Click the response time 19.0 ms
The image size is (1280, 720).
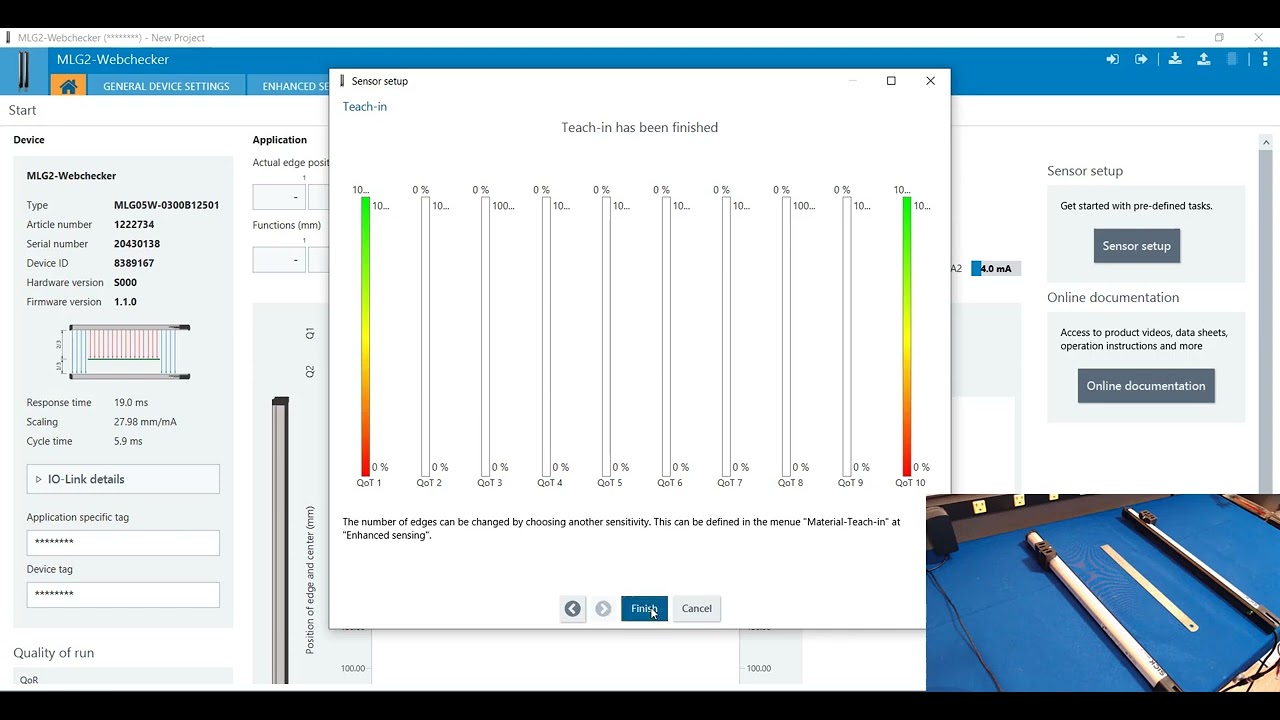tap(131, 403)
